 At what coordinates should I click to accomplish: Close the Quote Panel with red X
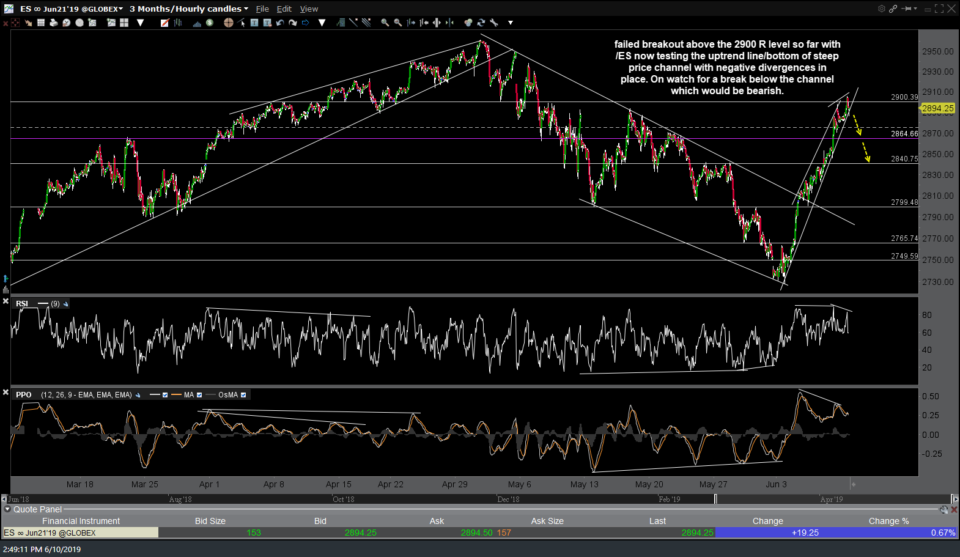[x=954, y=509]
